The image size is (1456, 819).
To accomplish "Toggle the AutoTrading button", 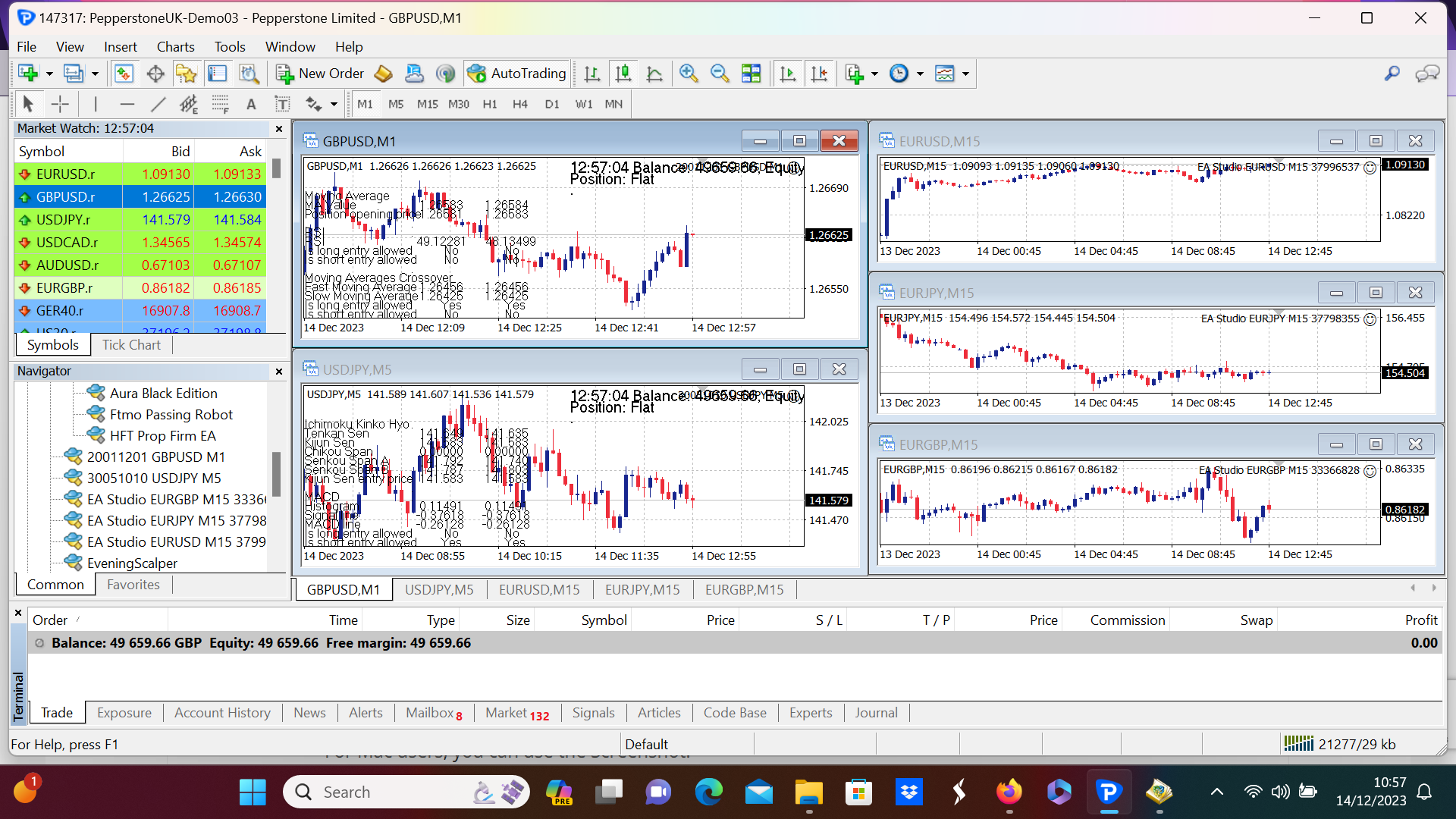I will tap(517, 74).
